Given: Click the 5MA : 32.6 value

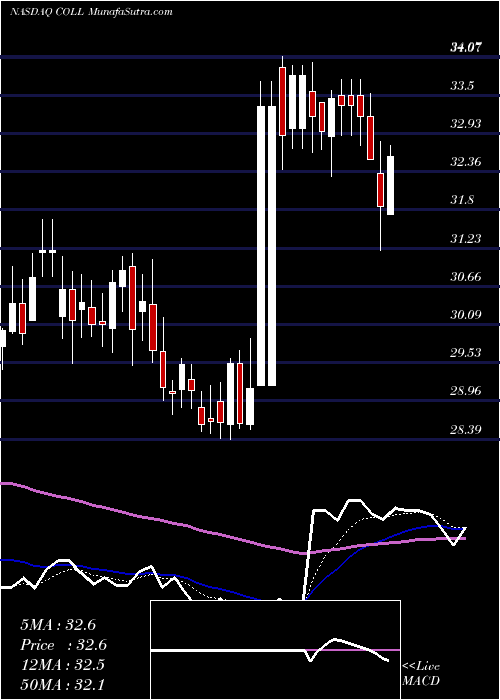Looking at the screenshot, I should coord(58,625).
